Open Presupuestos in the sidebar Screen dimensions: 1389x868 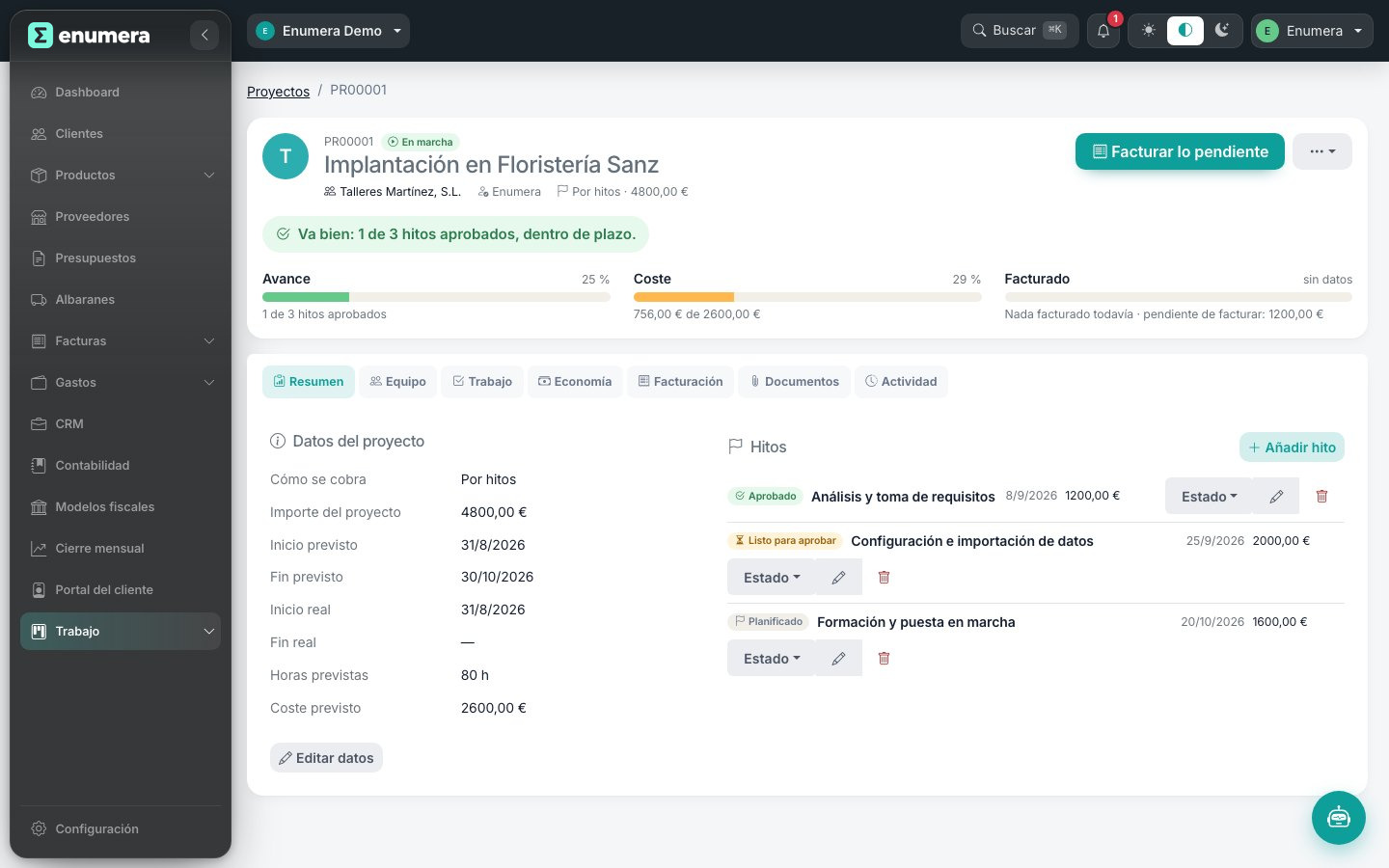tap(121, 258)
